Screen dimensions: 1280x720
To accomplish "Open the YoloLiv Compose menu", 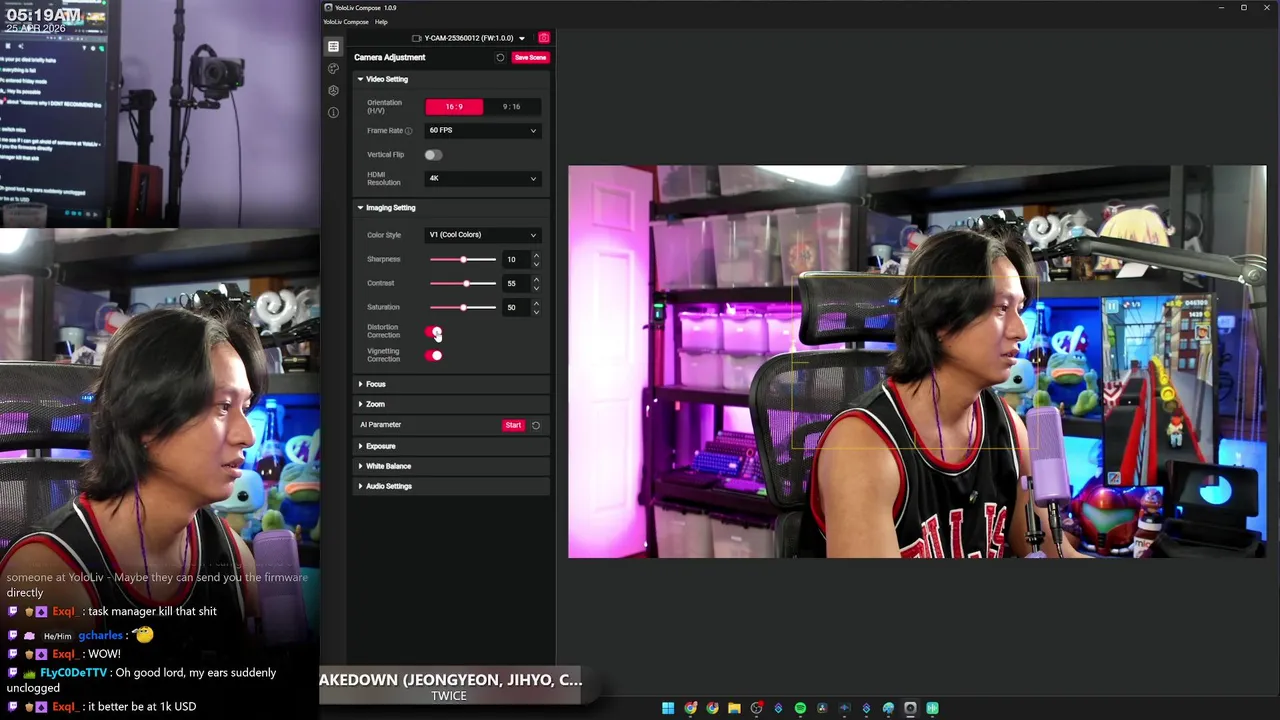I will [x=345, y=22].
